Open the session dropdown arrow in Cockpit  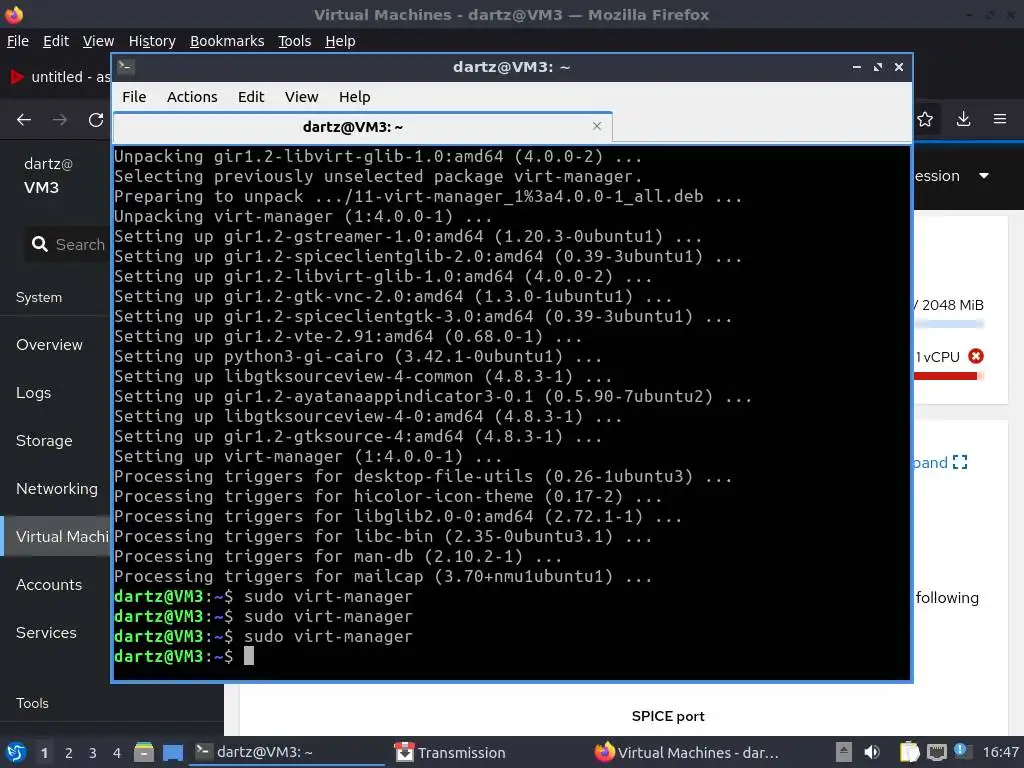coord(984,176)
